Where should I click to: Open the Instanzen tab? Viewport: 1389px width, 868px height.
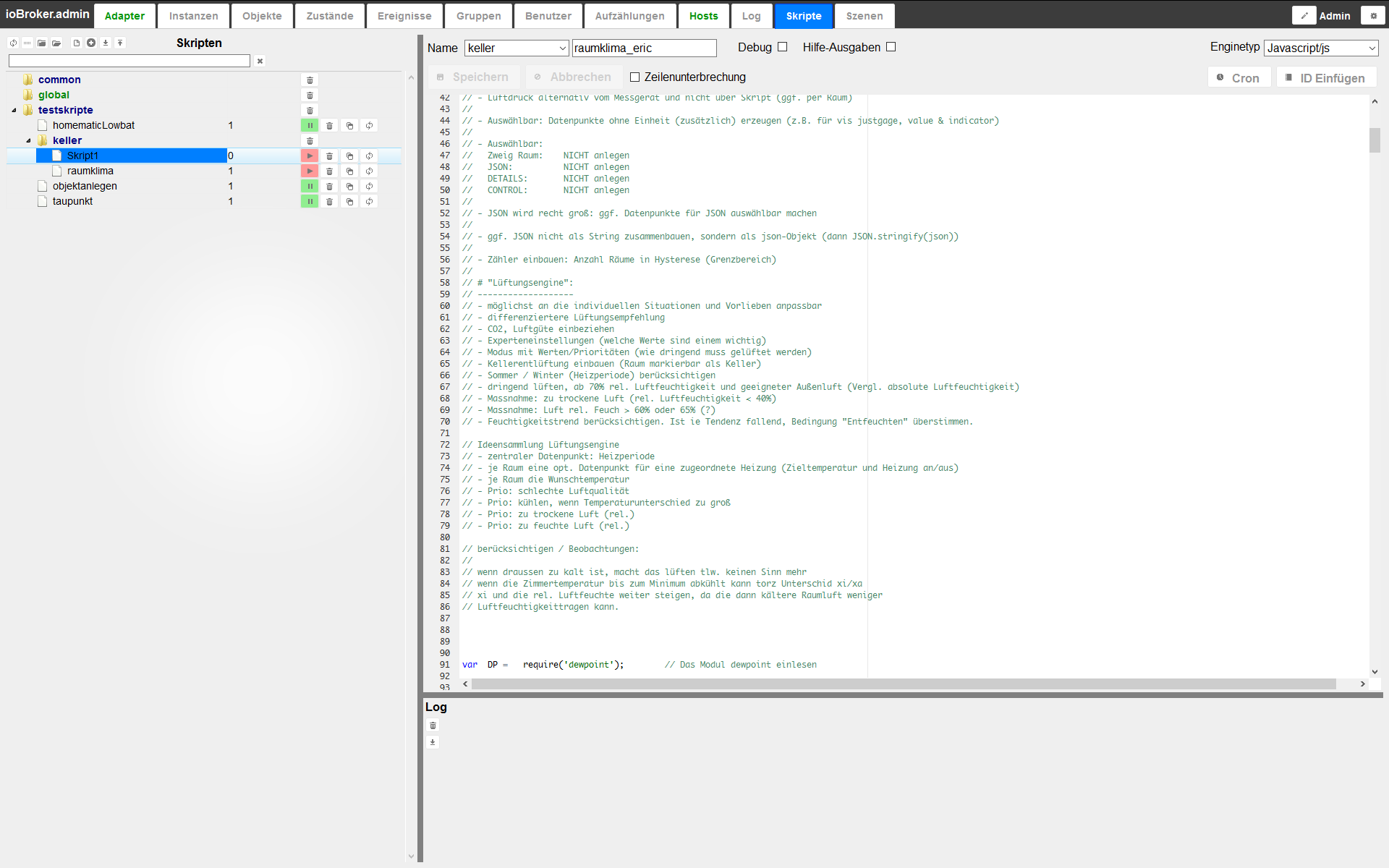[x=193, y=16]
